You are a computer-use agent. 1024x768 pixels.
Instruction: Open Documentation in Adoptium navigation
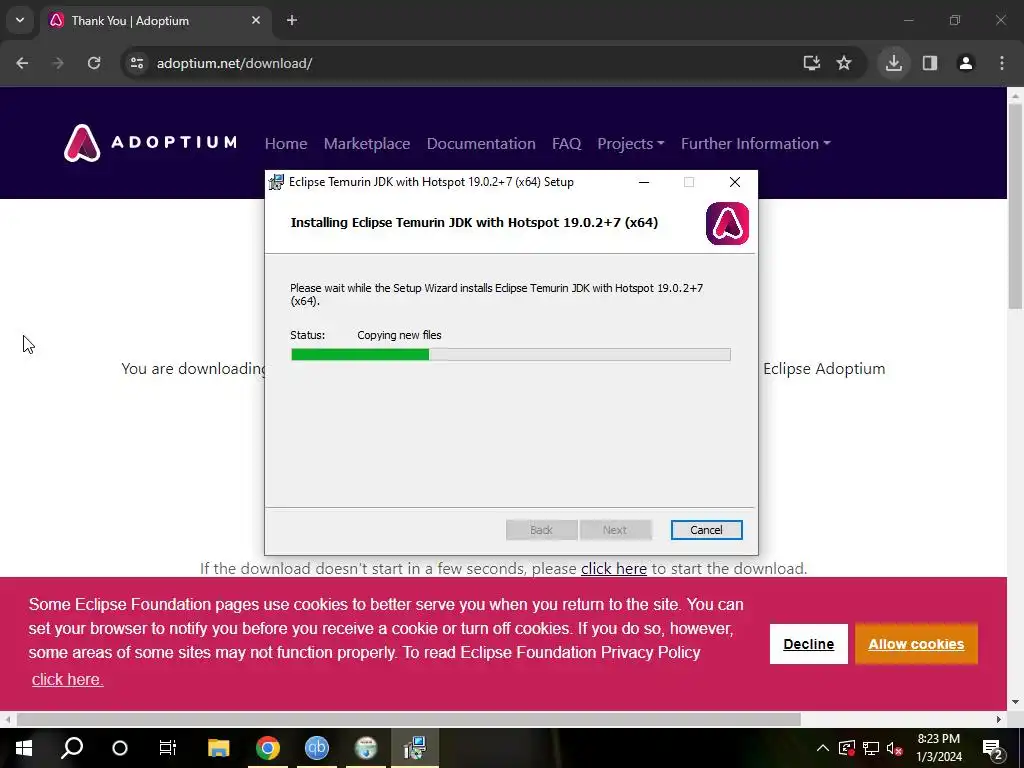pyautogui.click(x=481, y=144)
